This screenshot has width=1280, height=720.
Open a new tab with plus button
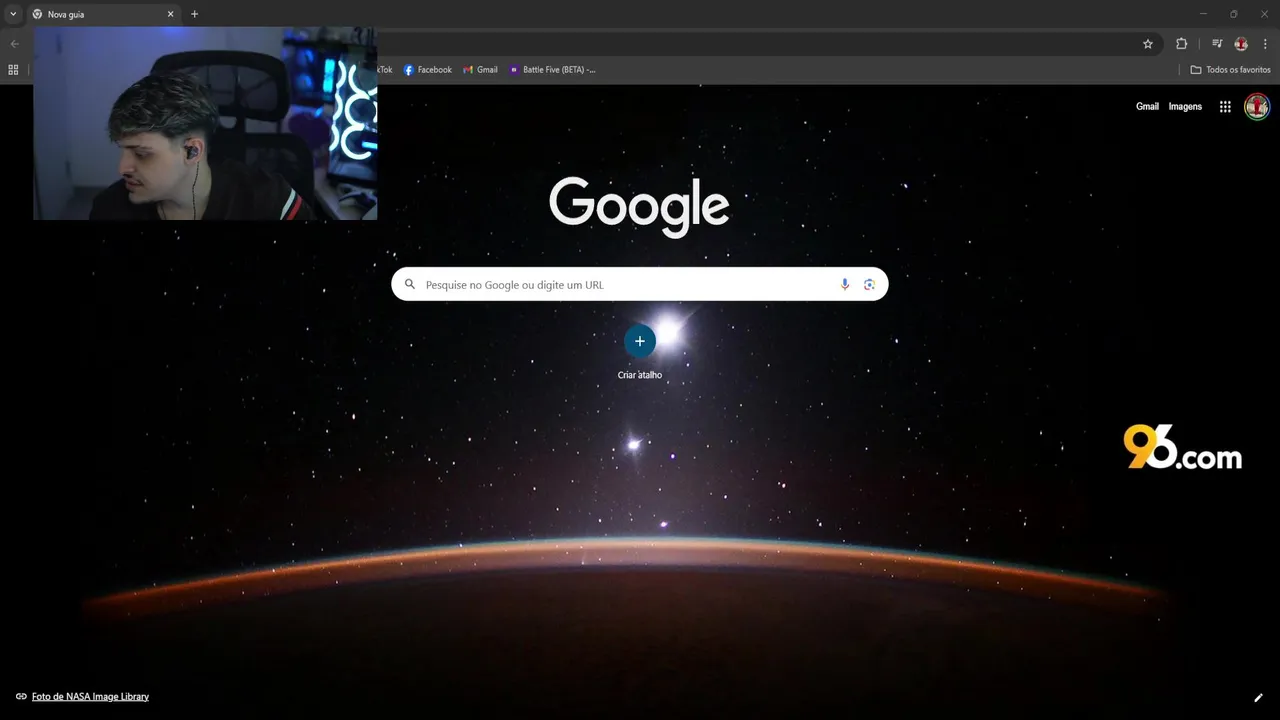(x=194, y=14)
